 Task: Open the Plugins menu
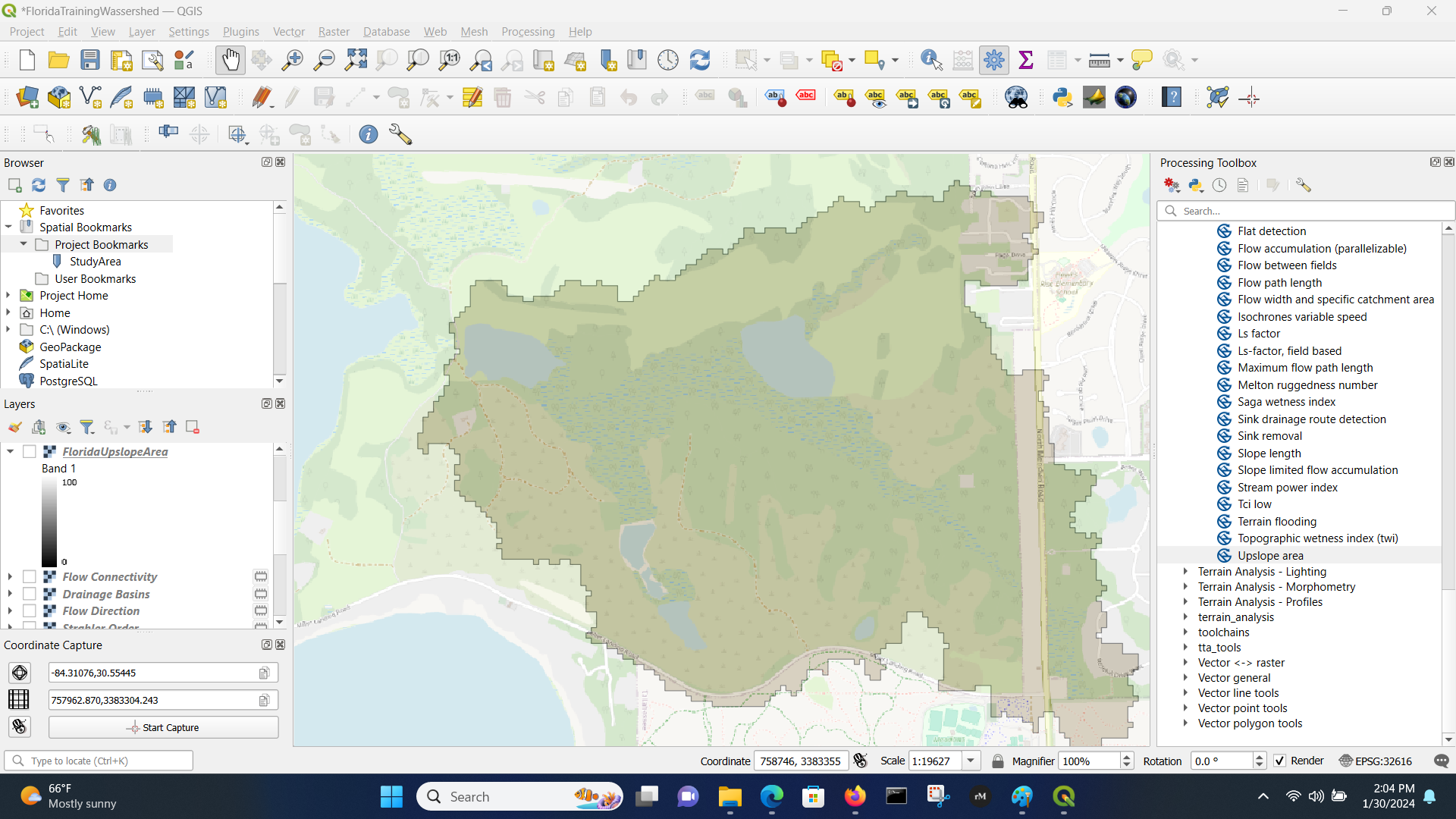tap(240, 32)
